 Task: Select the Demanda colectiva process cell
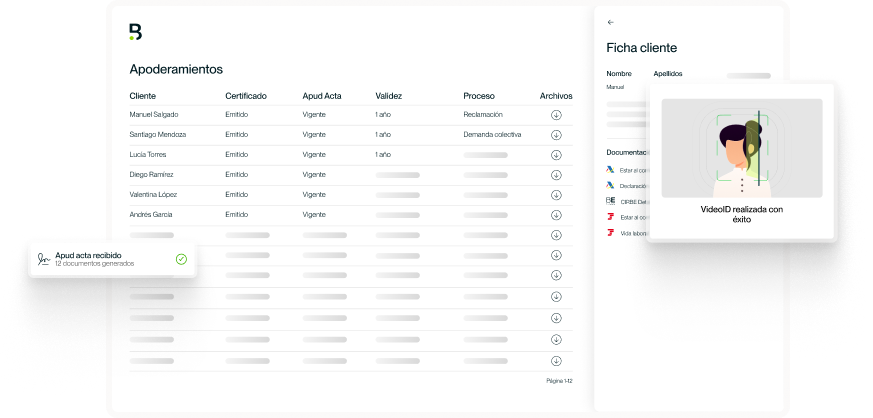[x=492, y=135]
